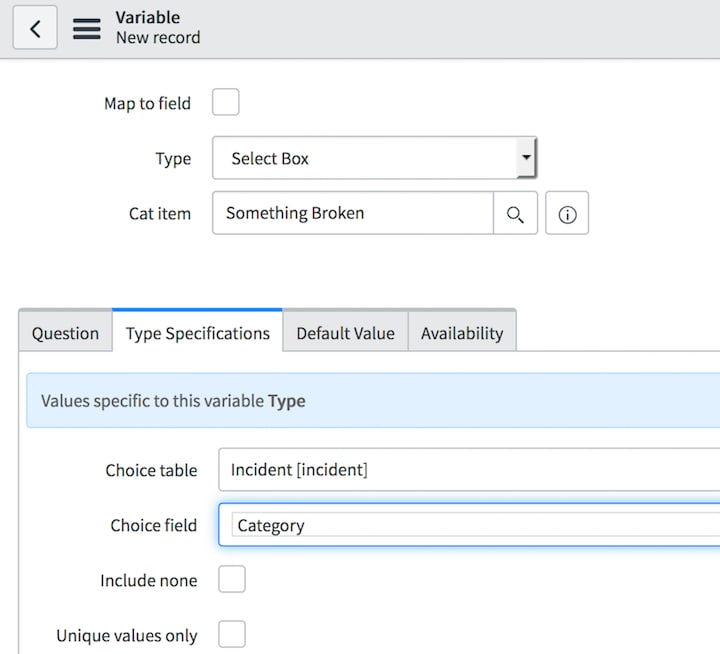Screen dimensions: 720x654
Task: Open the hamburger context menu icon
Action: (87, 28)
